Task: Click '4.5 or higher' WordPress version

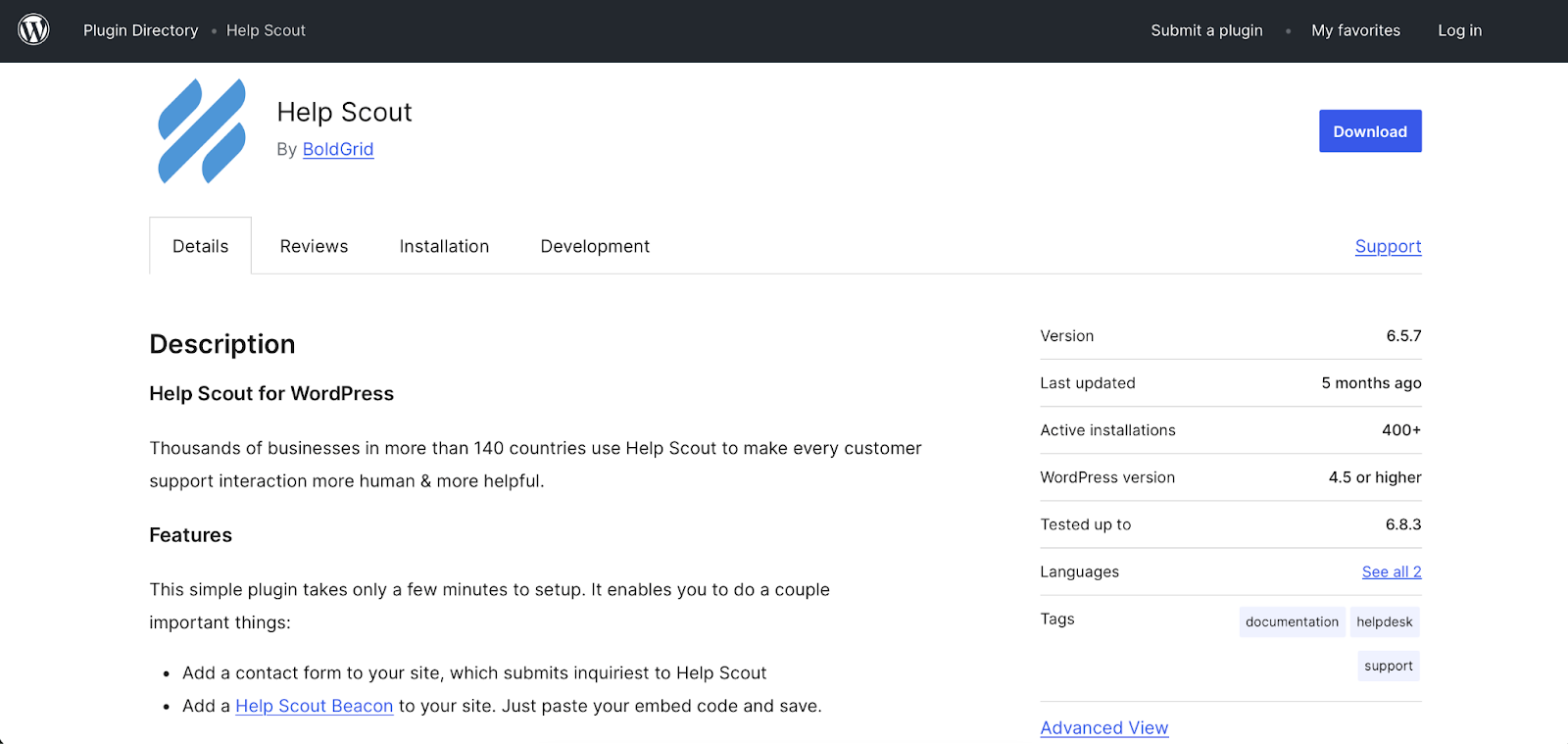Action: coord(1375,477)
